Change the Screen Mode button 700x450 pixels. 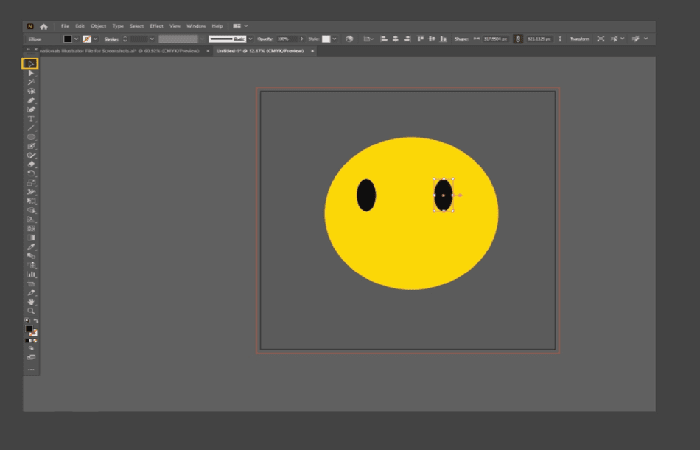31,357
